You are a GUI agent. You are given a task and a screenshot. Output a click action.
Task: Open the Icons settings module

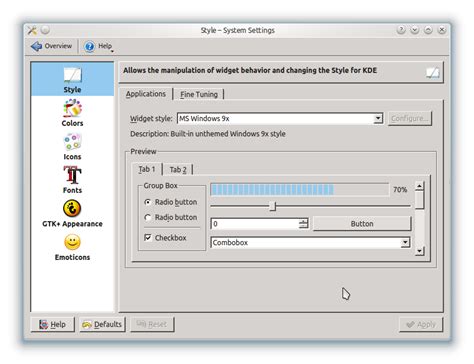72,147
